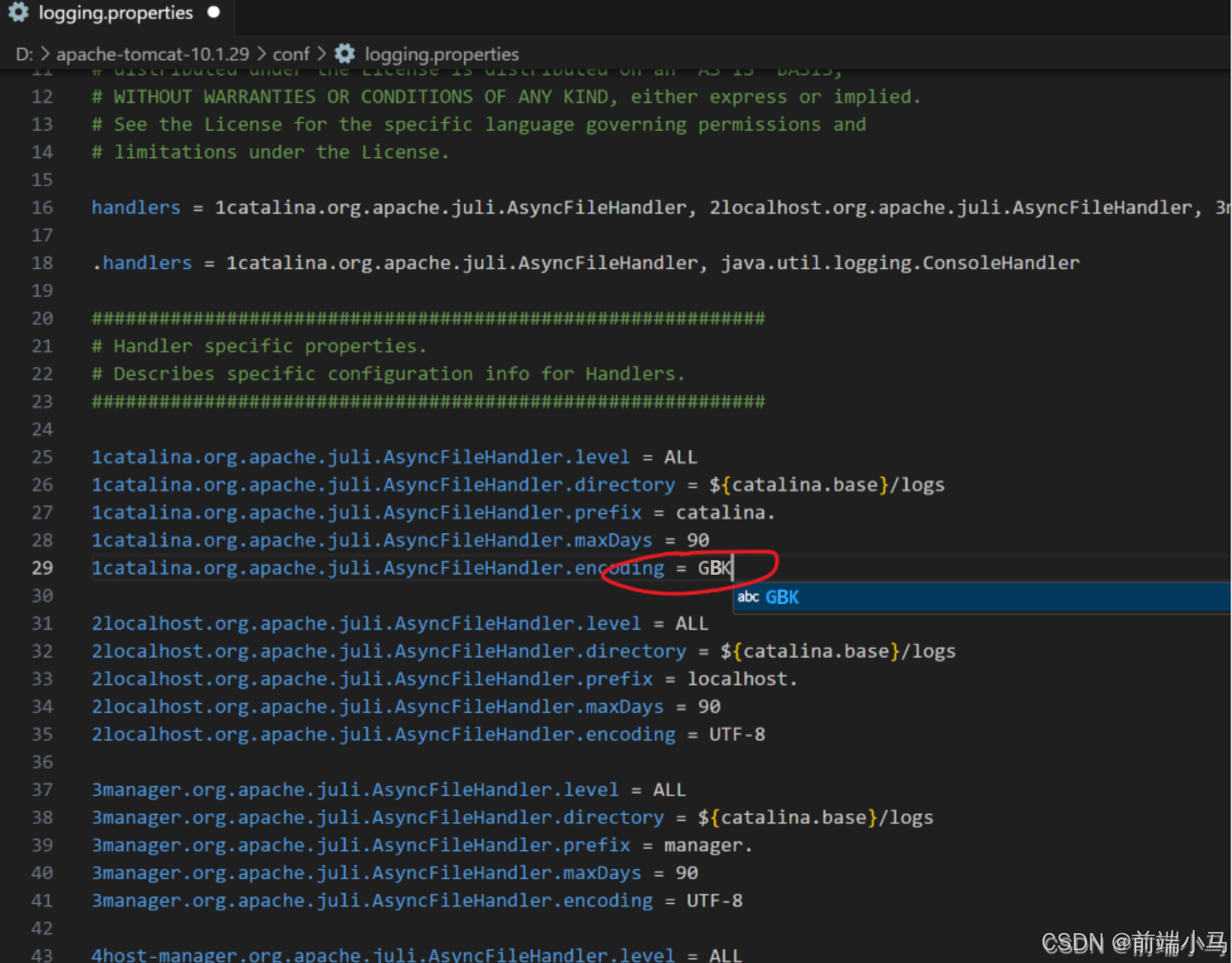
Task: Click the gear icon in breadcrumb path
Action: 345,54
